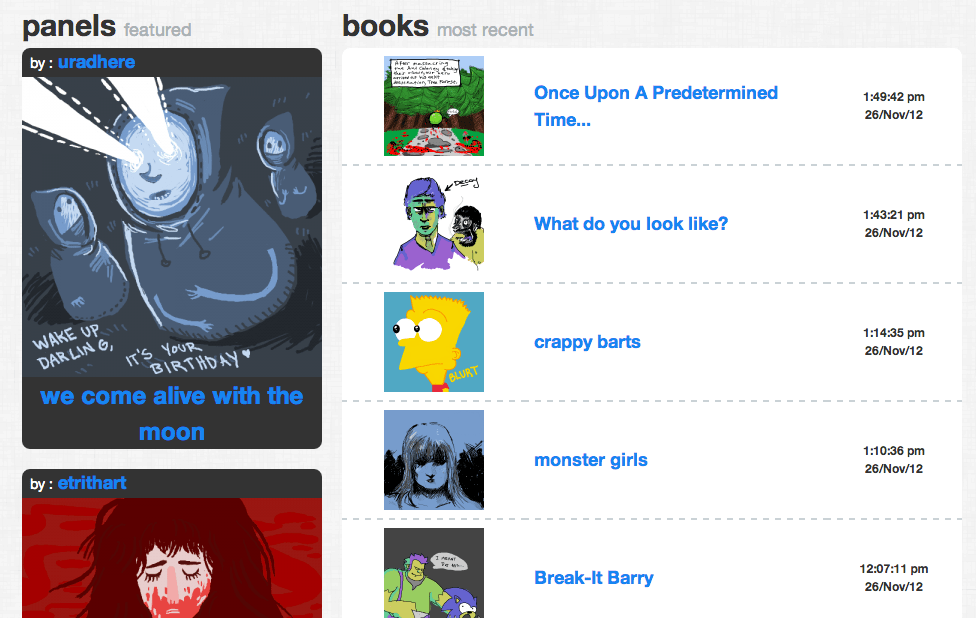Click the blue monster girl thumbnail
Image resolution: width=976 pixels, height=618 pixels.
[x=434, y=460]
